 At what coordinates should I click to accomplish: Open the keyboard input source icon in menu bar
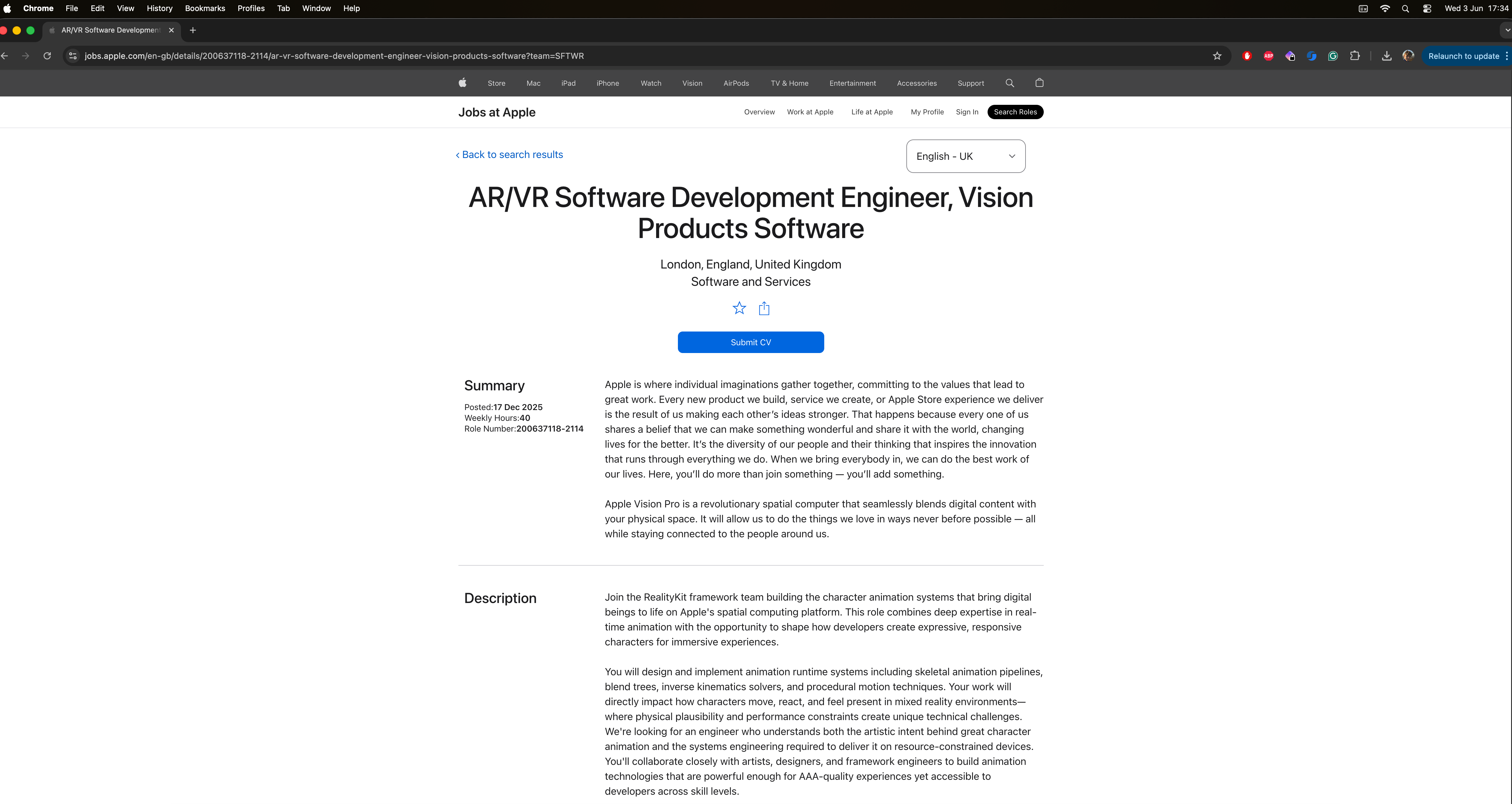(x=1363, y=8)
